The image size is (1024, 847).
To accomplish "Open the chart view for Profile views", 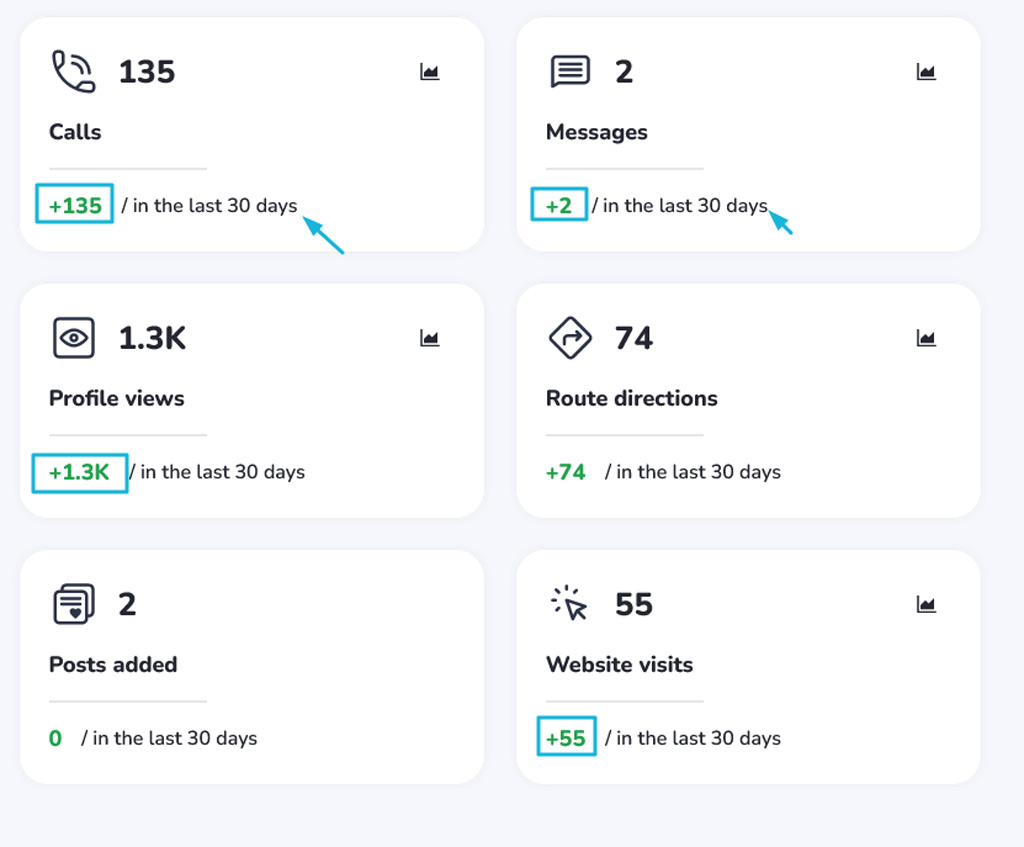I will (429, 338).
